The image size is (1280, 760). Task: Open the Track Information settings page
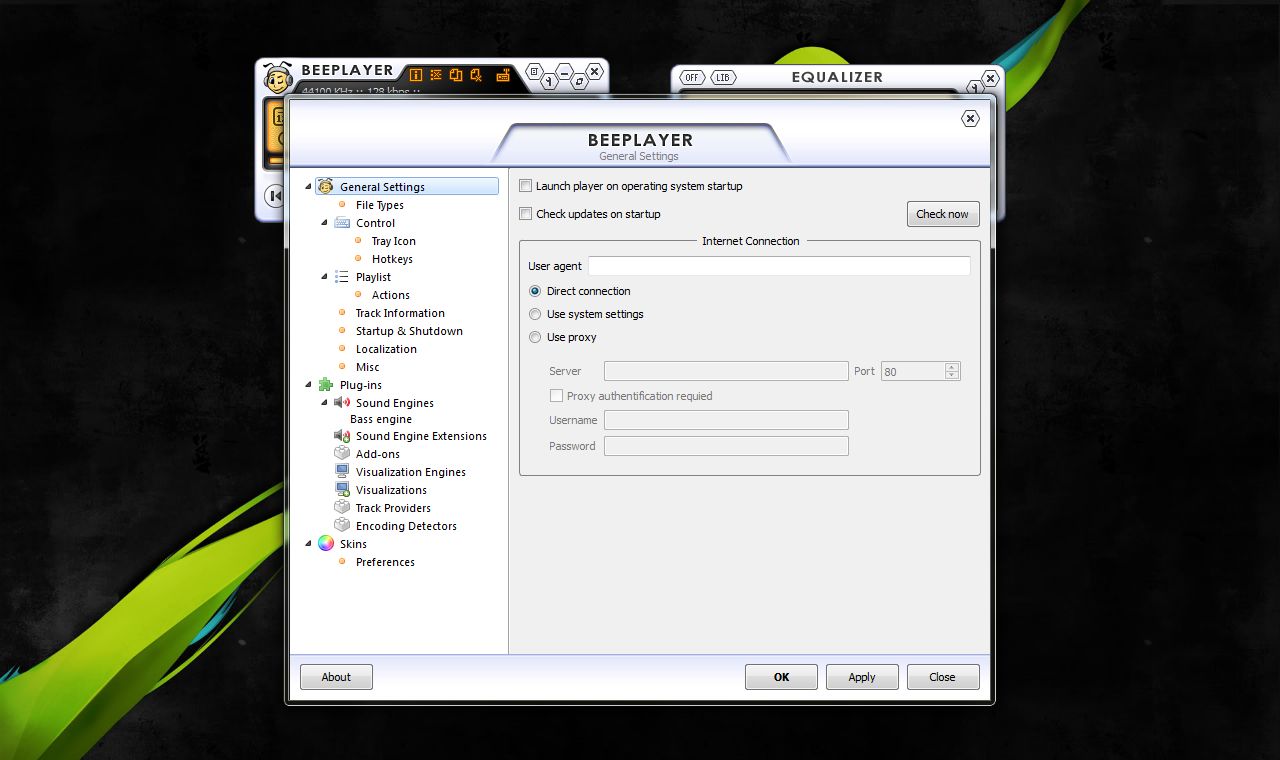click(400, 313)
